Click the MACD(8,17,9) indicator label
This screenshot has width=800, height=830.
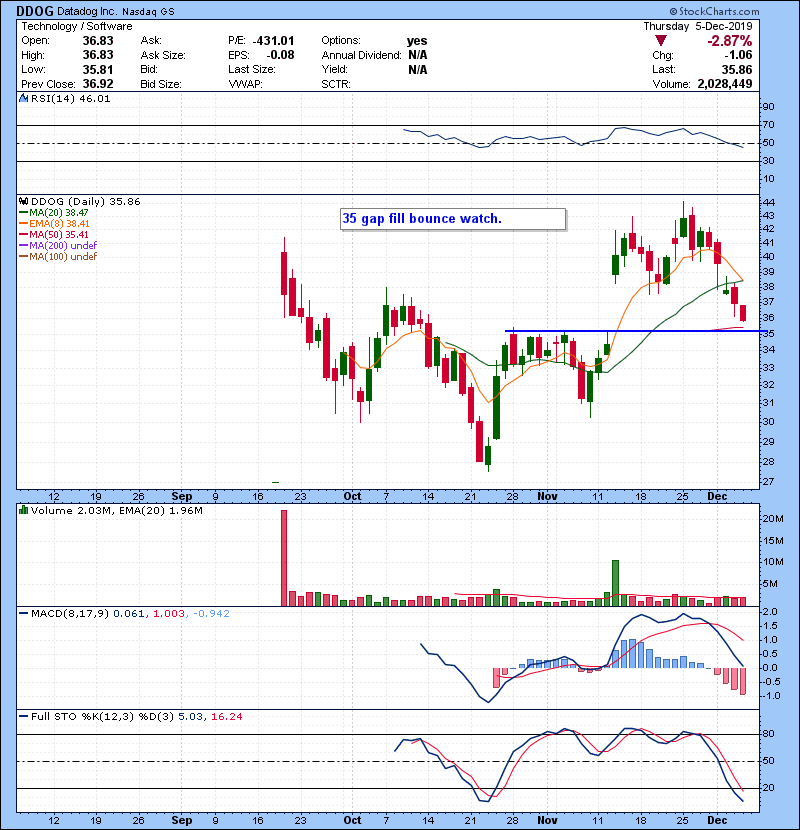[x=70, y=614]
